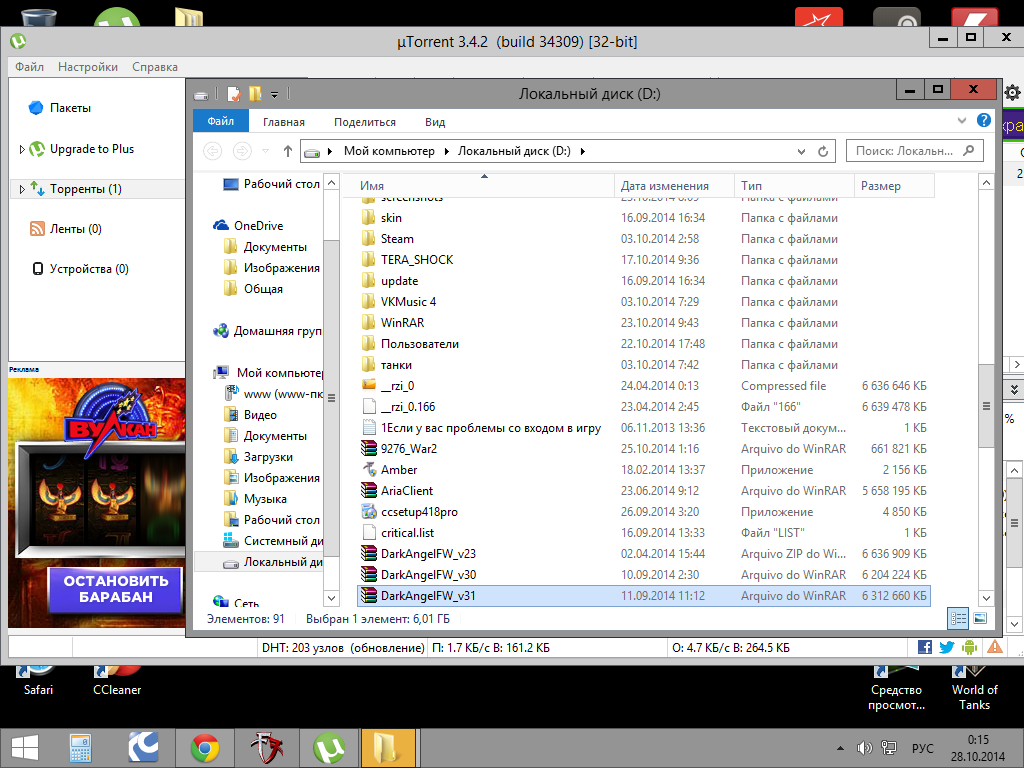Select the Пользователи folder row
The width and height of the screenshot is (1024, 768).
(x=644, y=344)
